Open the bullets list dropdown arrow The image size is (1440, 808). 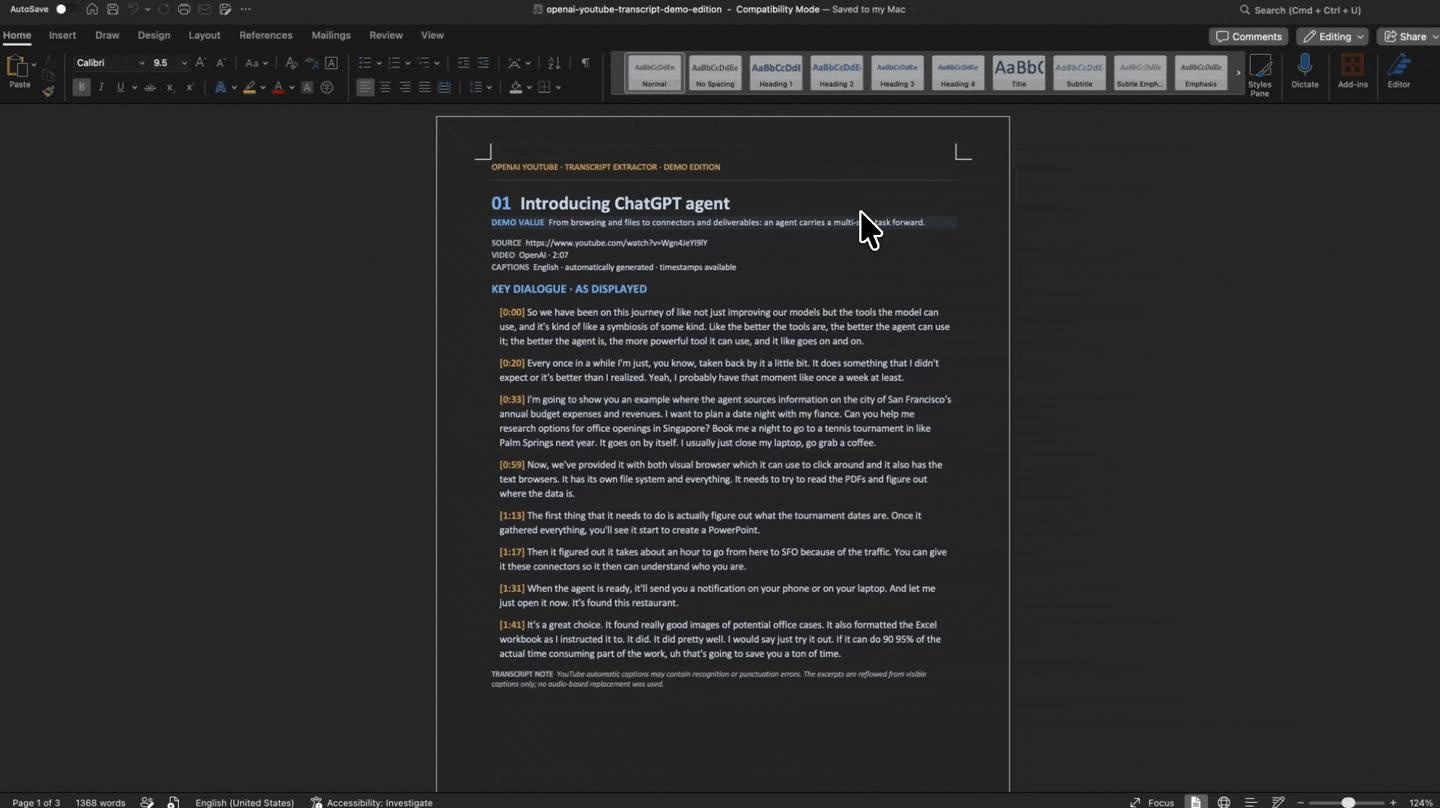pyautogui.click(x=381, y=63)
